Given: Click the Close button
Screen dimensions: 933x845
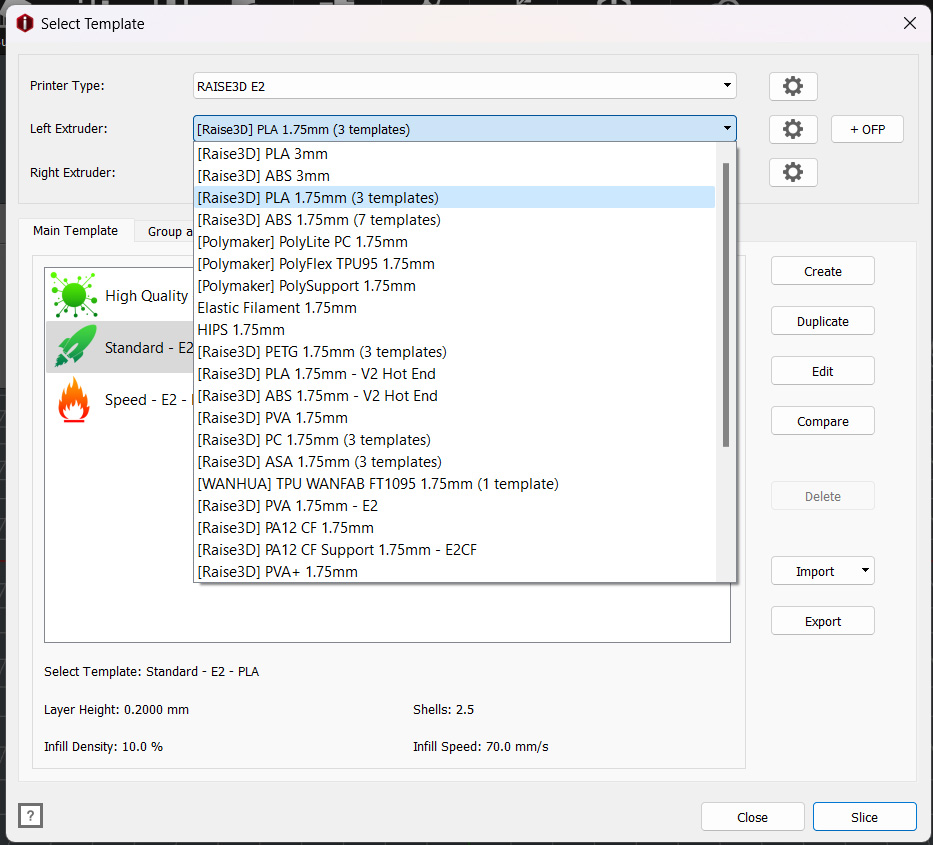Looking at the screenshot, I should click(752, 817).
